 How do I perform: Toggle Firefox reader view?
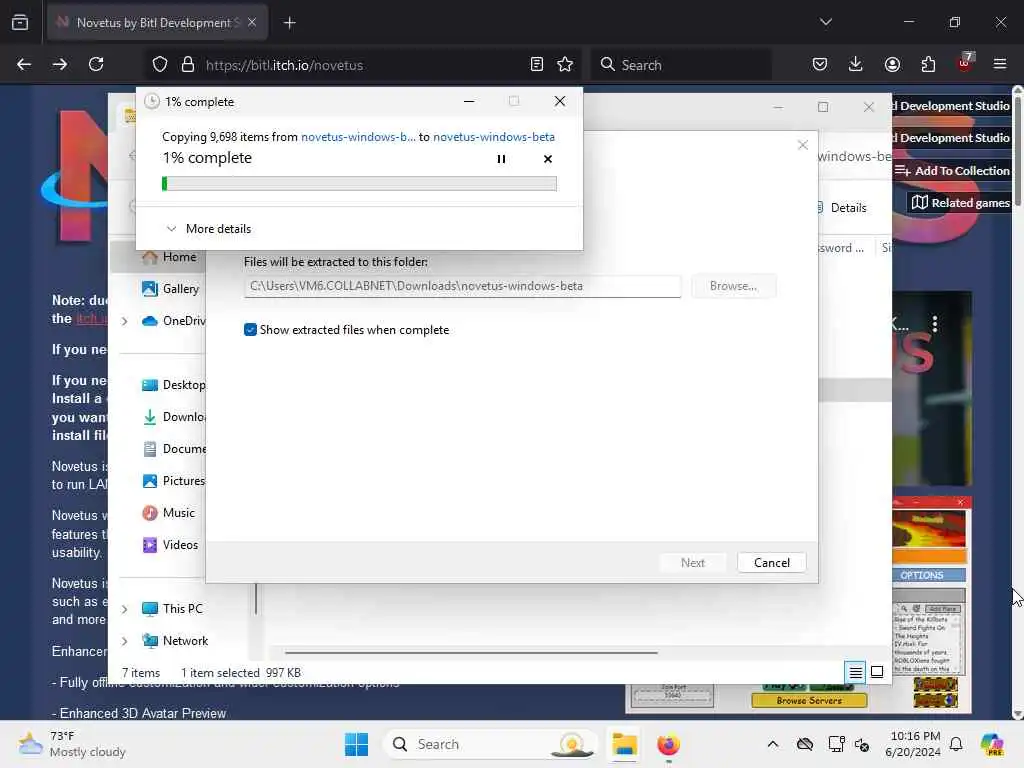[537, 64]
